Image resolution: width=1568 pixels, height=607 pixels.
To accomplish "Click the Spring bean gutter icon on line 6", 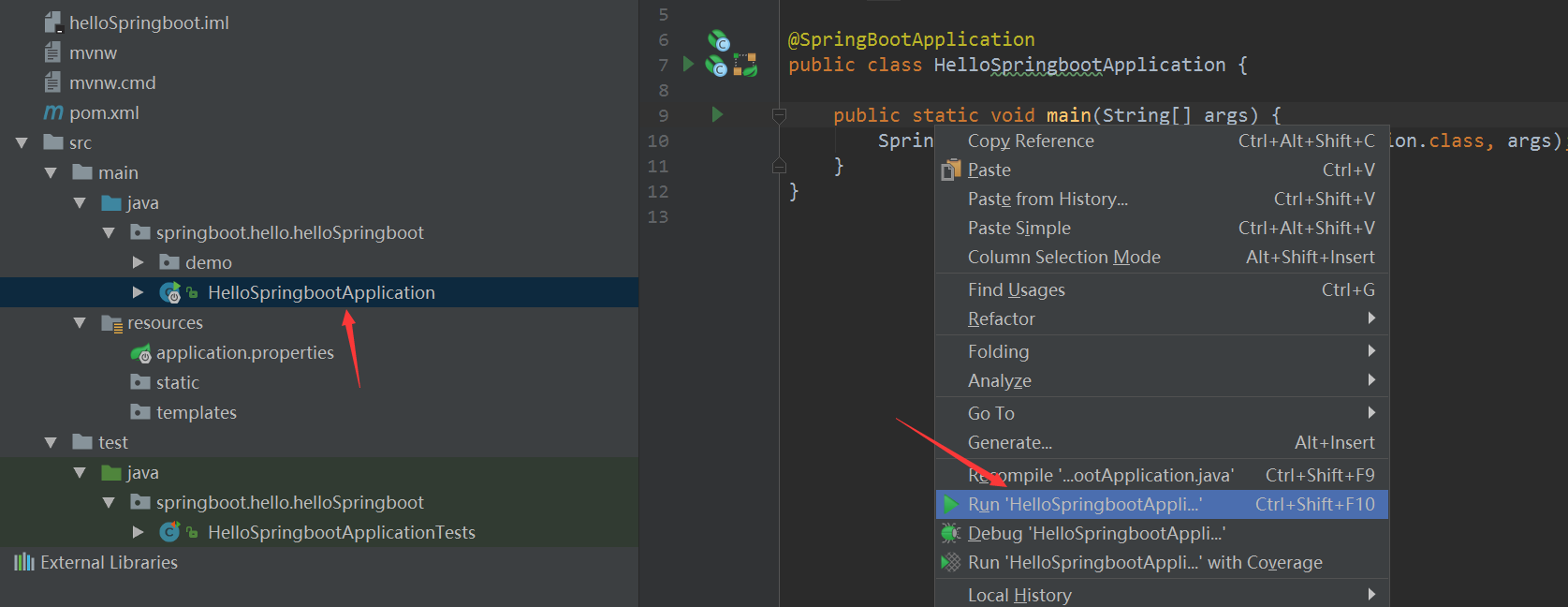I will tap(718, 40).
